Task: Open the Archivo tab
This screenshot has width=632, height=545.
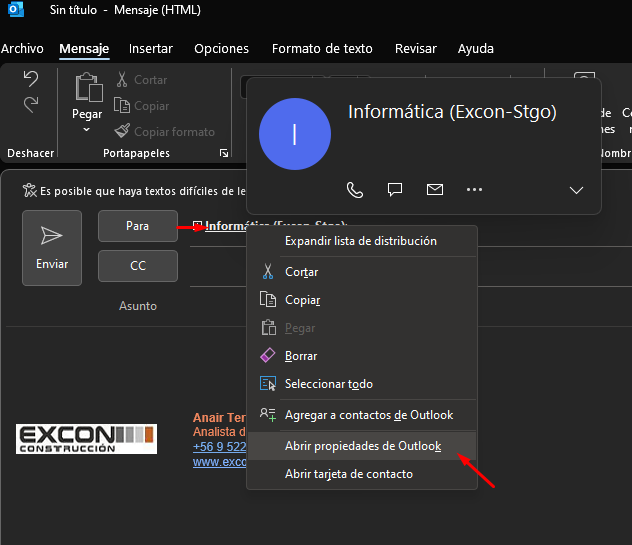Action: [22, 48]
